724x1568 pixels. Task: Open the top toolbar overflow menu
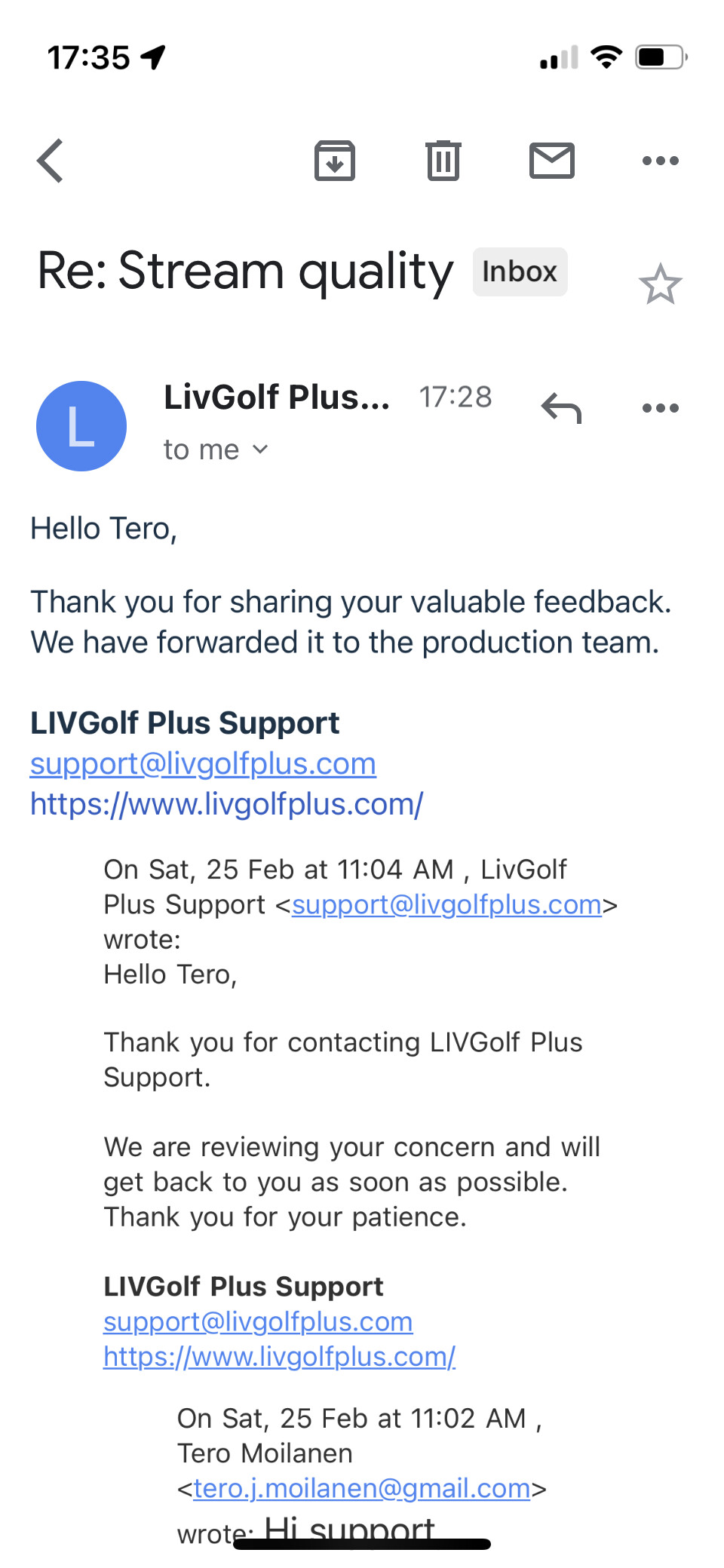661,161
